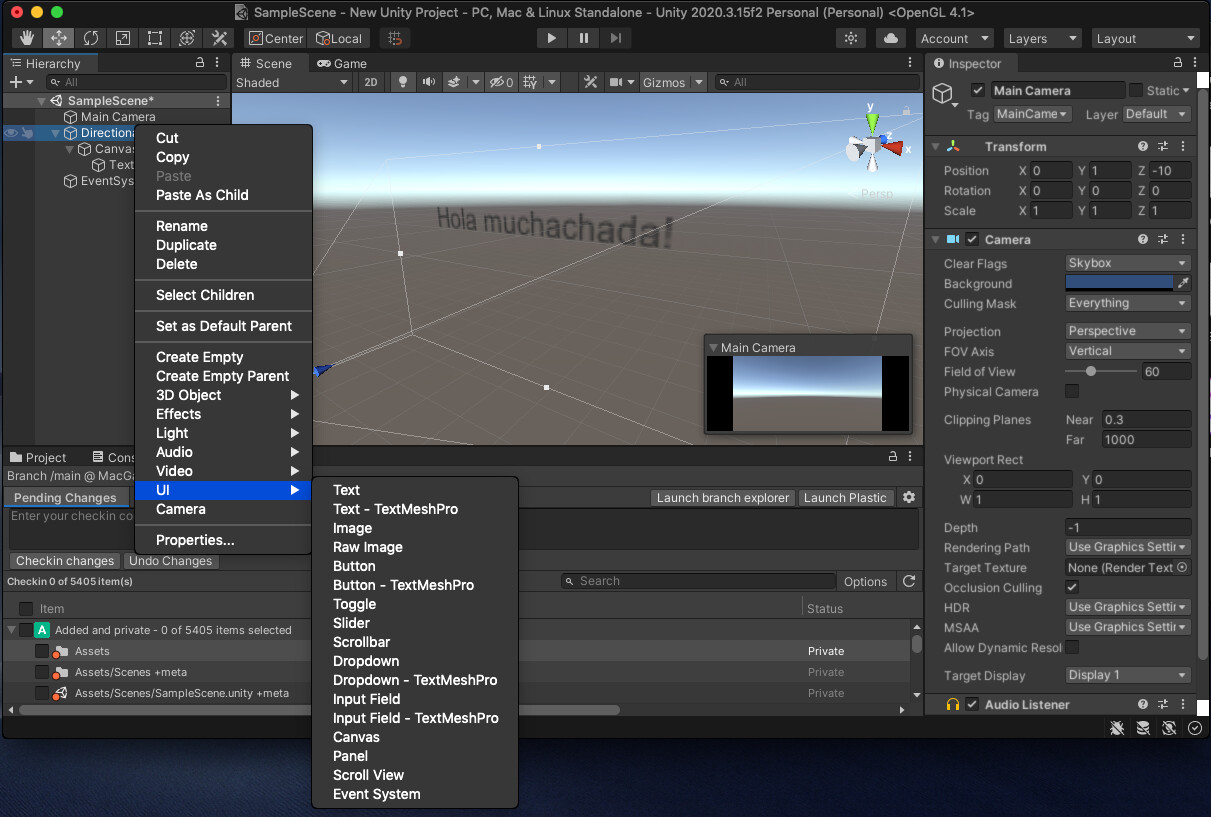Open the Tag MainCamera dropdown
Screen dimensions: 1211x817
pos(1033,114)
